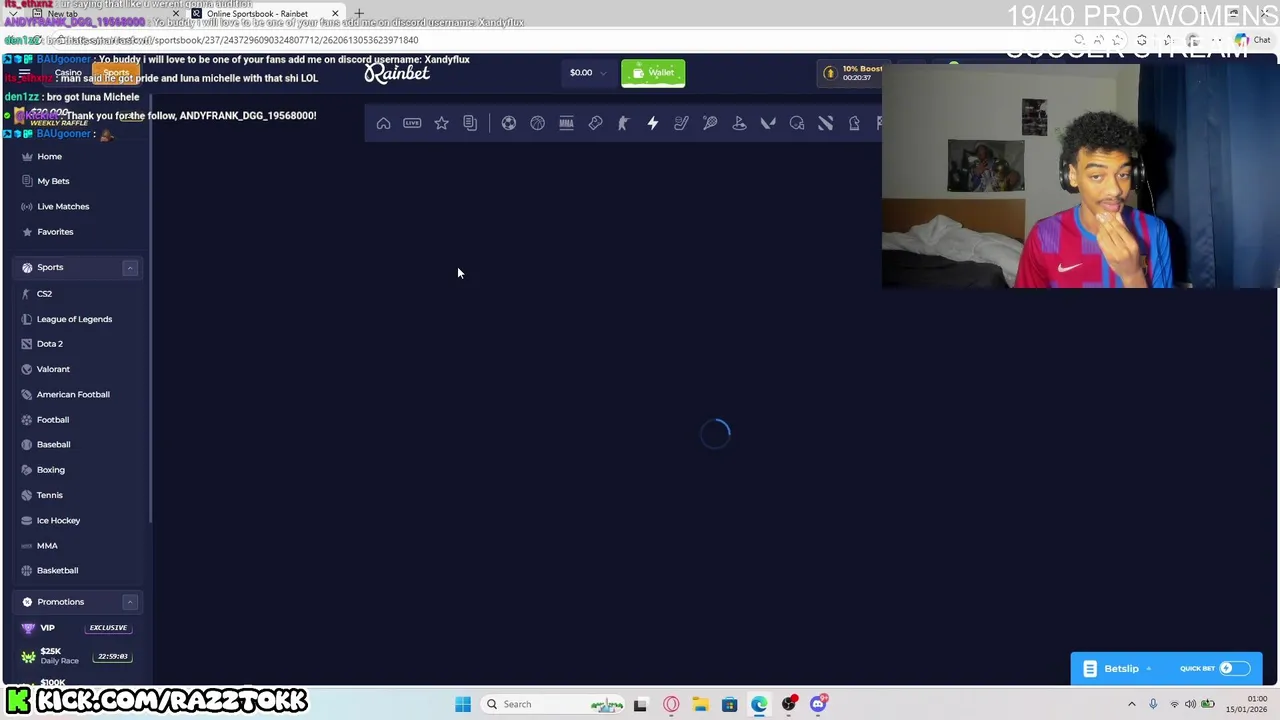The image size is (1280, 720).
Task: Collapse the Promotions section in sidebar
Action: [130, 602]
